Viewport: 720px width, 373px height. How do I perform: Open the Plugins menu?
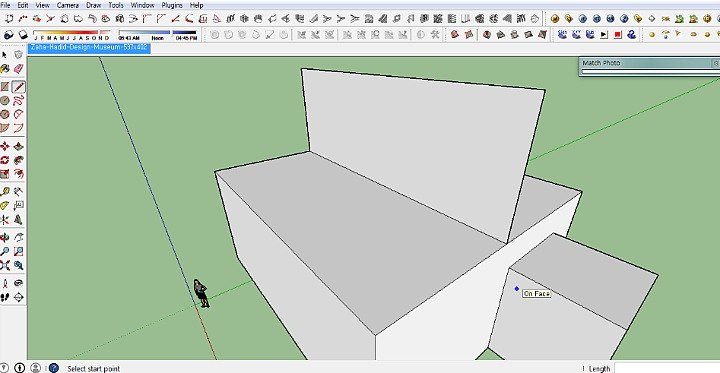coord(172,5)
